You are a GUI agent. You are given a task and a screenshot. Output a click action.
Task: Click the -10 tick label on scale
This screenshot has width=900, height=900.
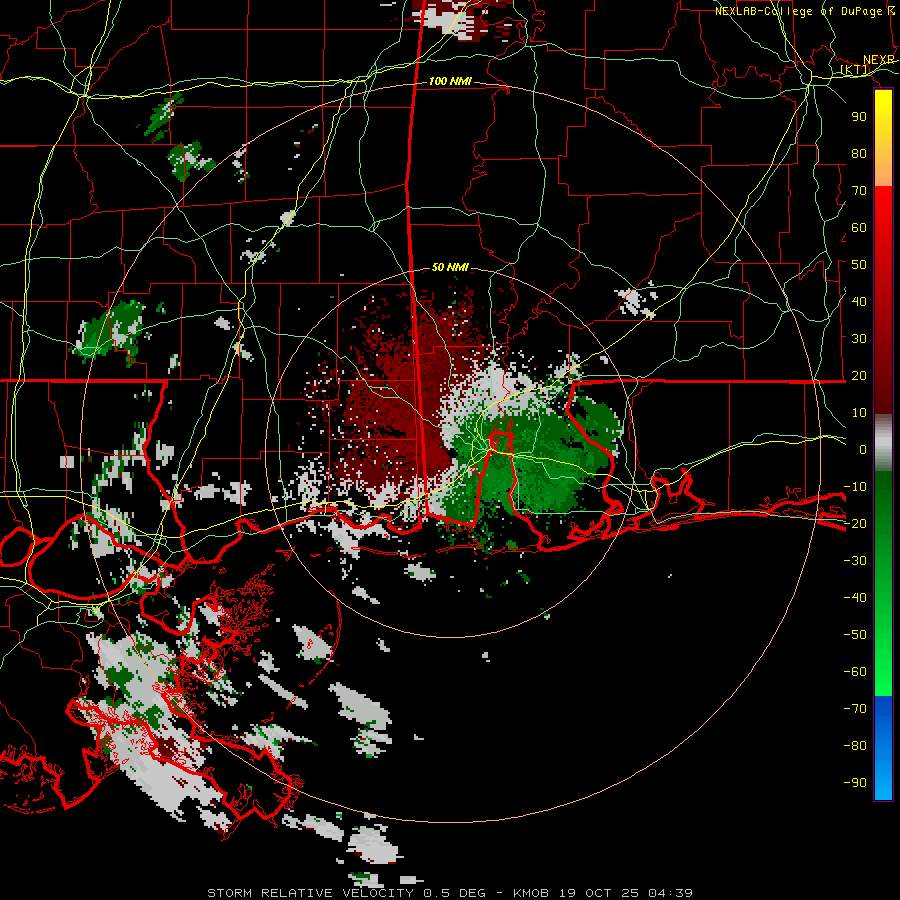(855, 487)
